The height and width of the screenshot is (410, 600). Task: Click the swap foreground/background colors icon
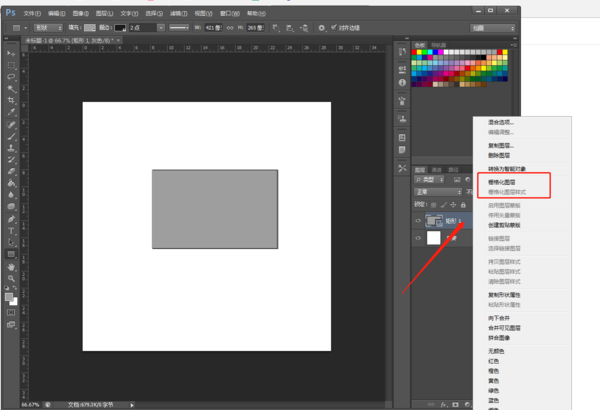(x=15, y=287)
